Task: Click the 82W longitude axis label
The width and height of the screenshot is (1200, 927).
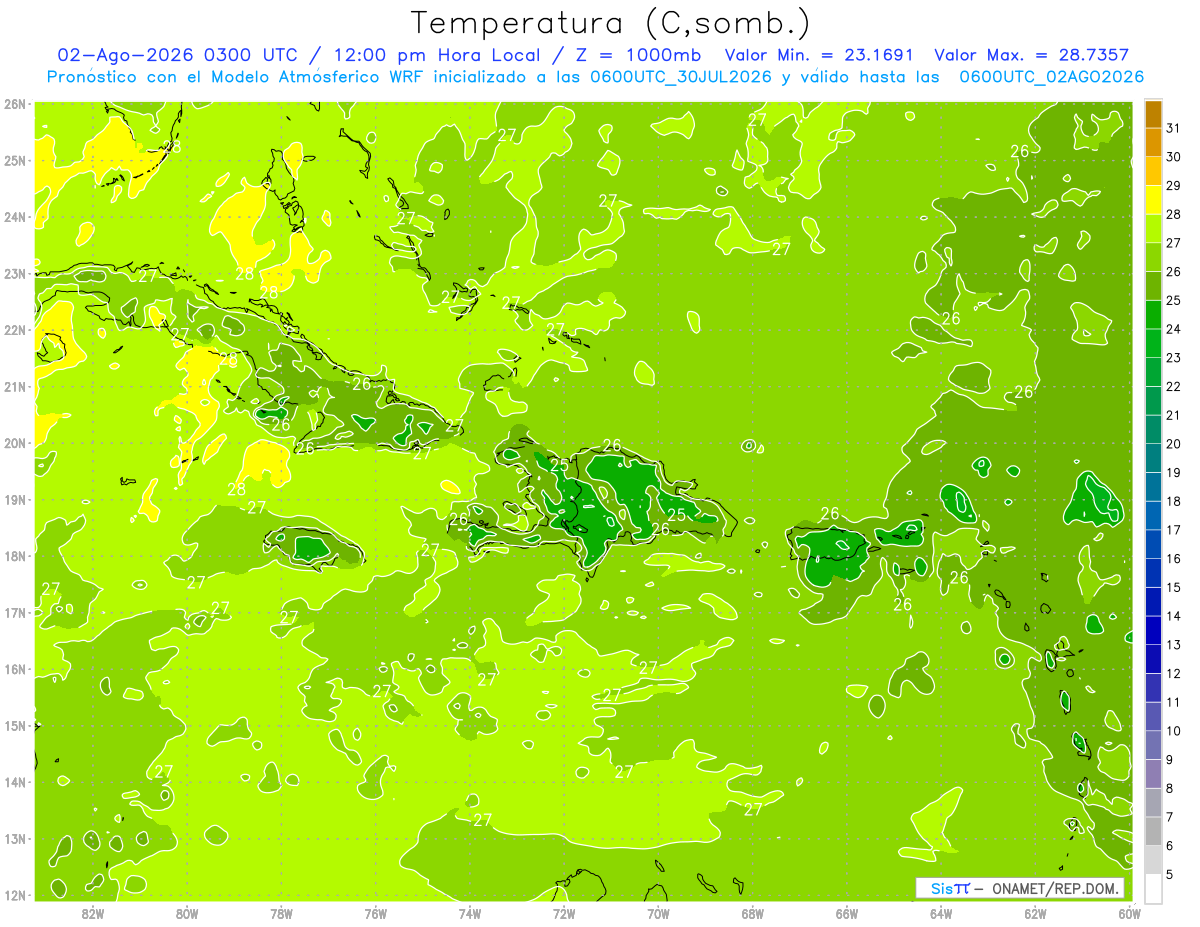Action: (93, 913)
